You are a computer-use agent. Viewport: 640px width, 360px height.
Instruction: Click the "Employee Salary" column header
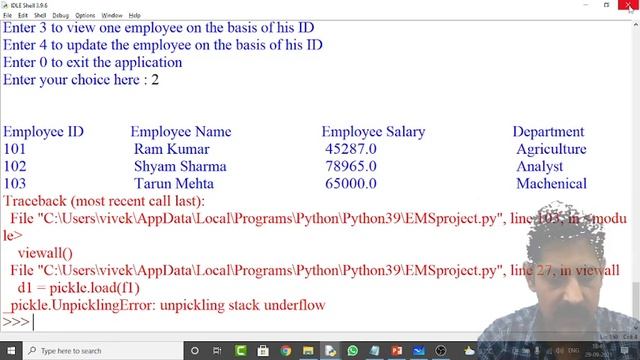373,132
